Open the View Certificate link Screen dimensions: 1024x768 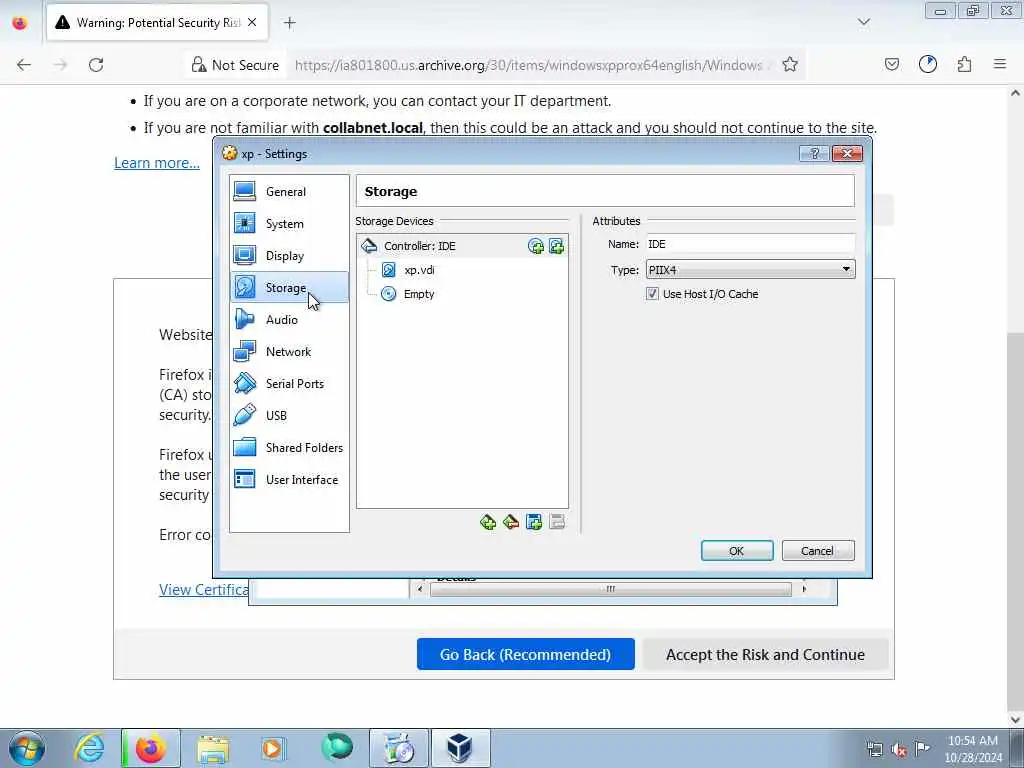[203, 590]
